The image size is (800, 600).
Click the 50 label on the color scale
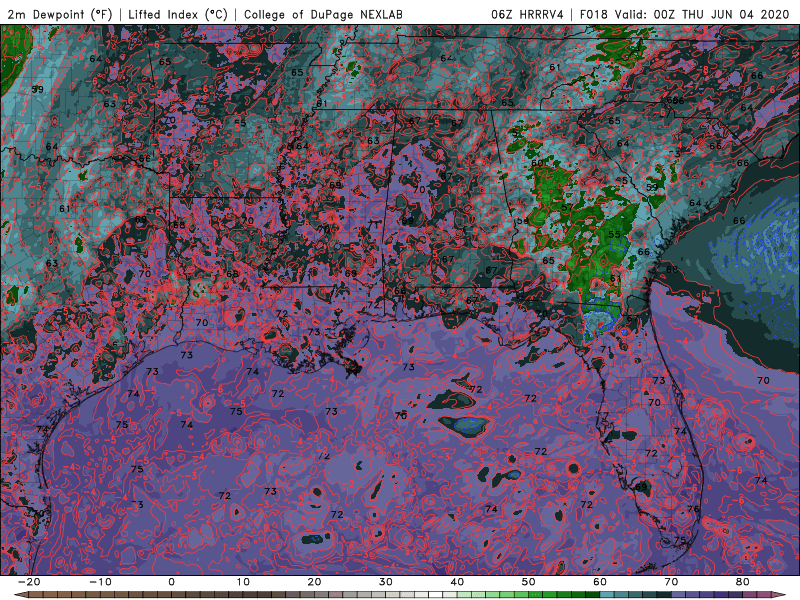(529, 582)
